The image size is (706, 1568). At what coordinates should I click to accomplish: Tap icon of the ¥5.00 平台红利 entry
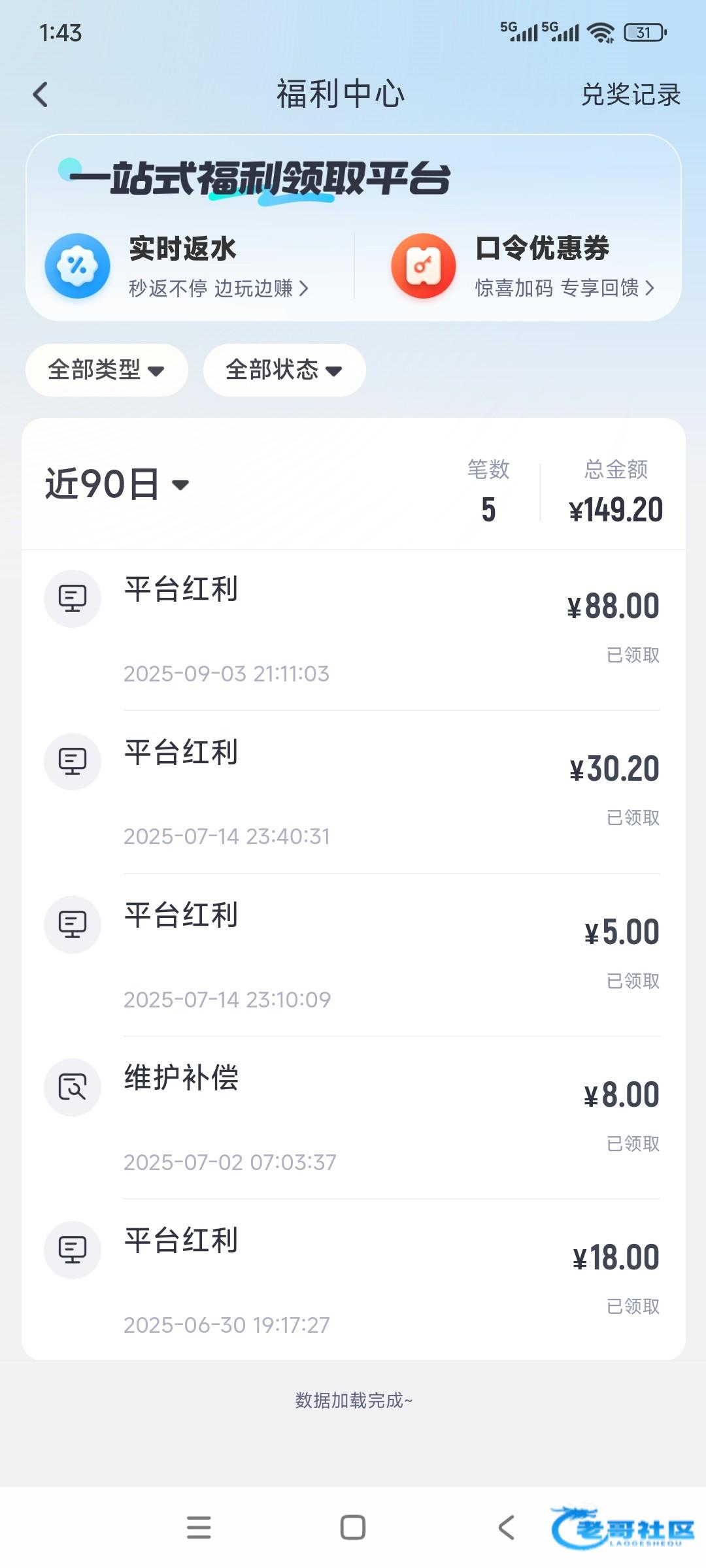point(73,924)
